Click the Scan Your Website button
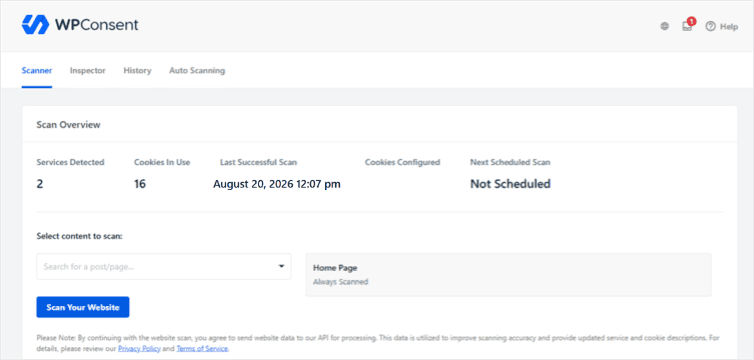The width and height of the screenshot is (754, 360). coord(83,307)
